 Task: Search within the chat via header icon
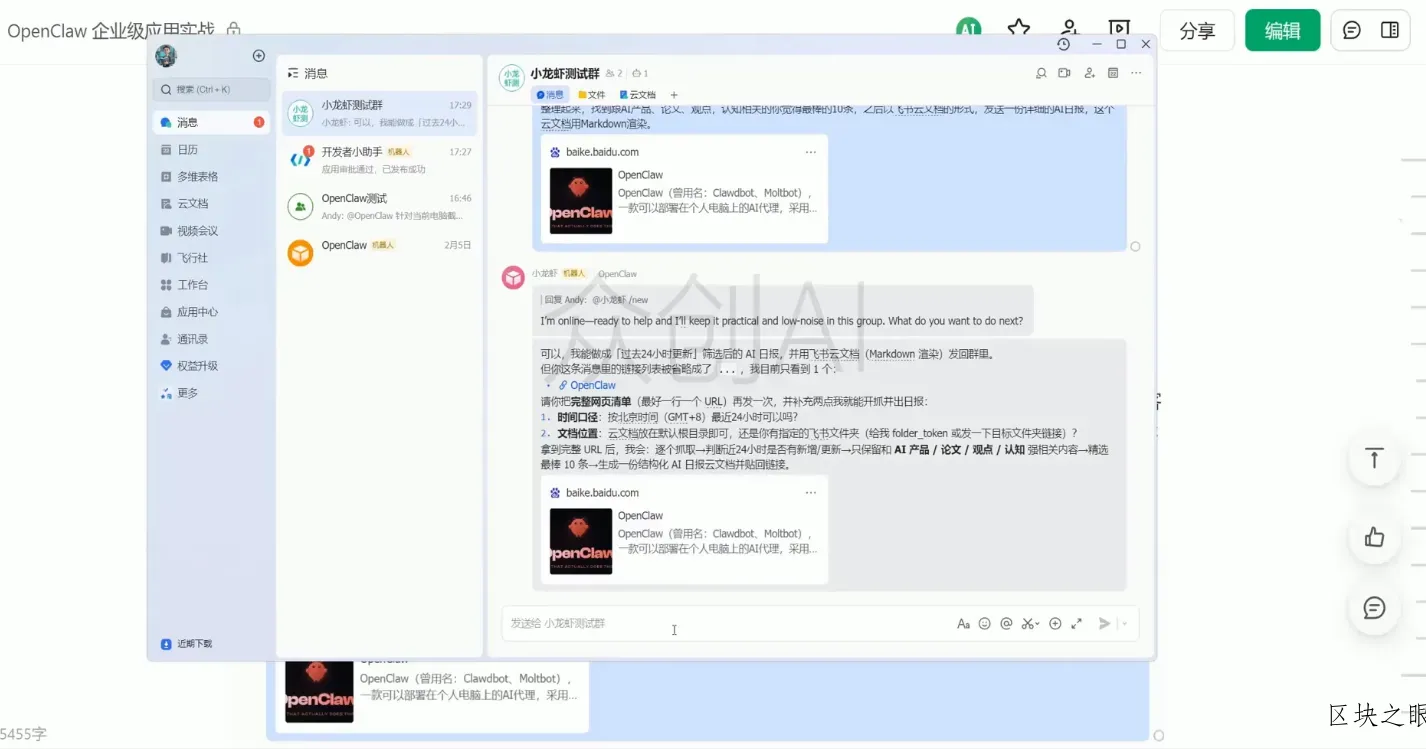point(1040,73)
